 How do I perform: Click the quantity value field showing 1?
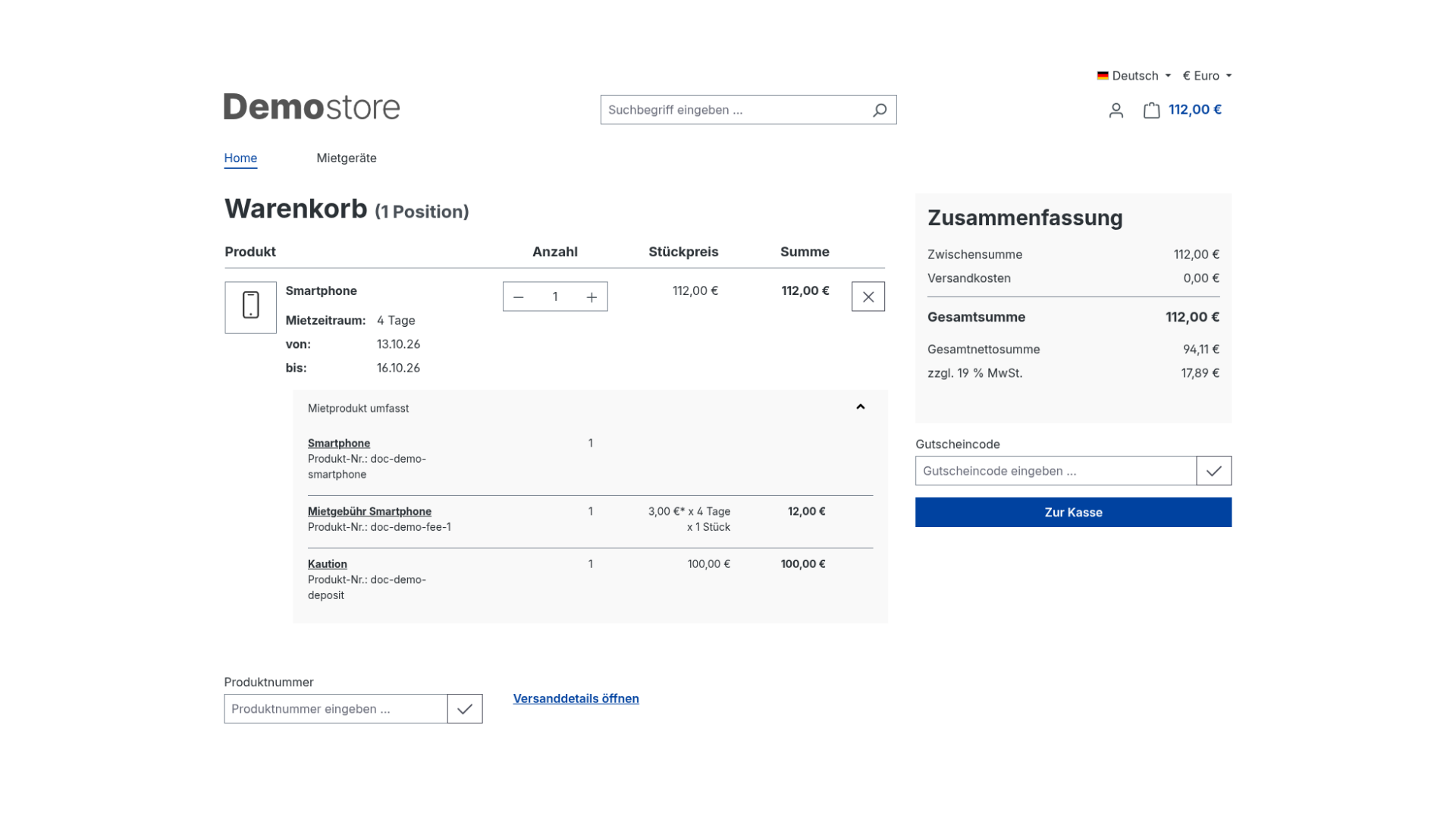click(x=555, y=297)
